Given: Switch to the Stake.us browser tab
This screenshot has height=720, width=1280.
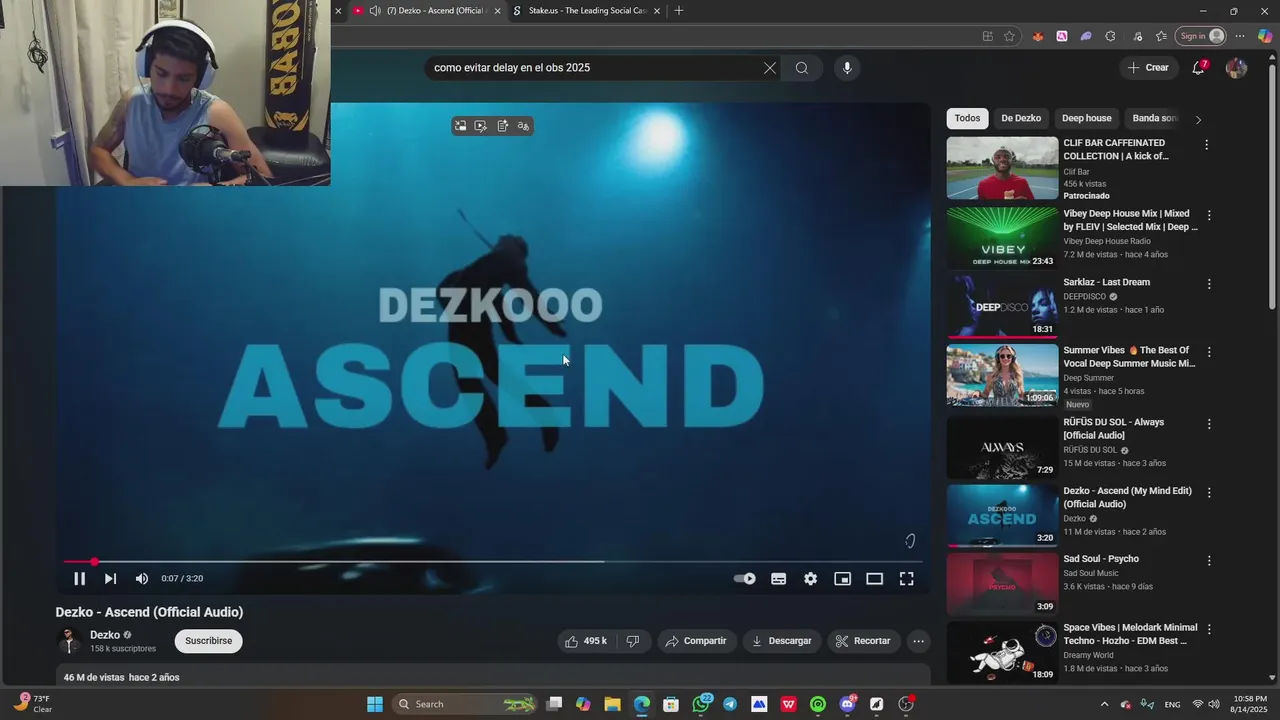Looking at the screenshot, I should (586, 11).
